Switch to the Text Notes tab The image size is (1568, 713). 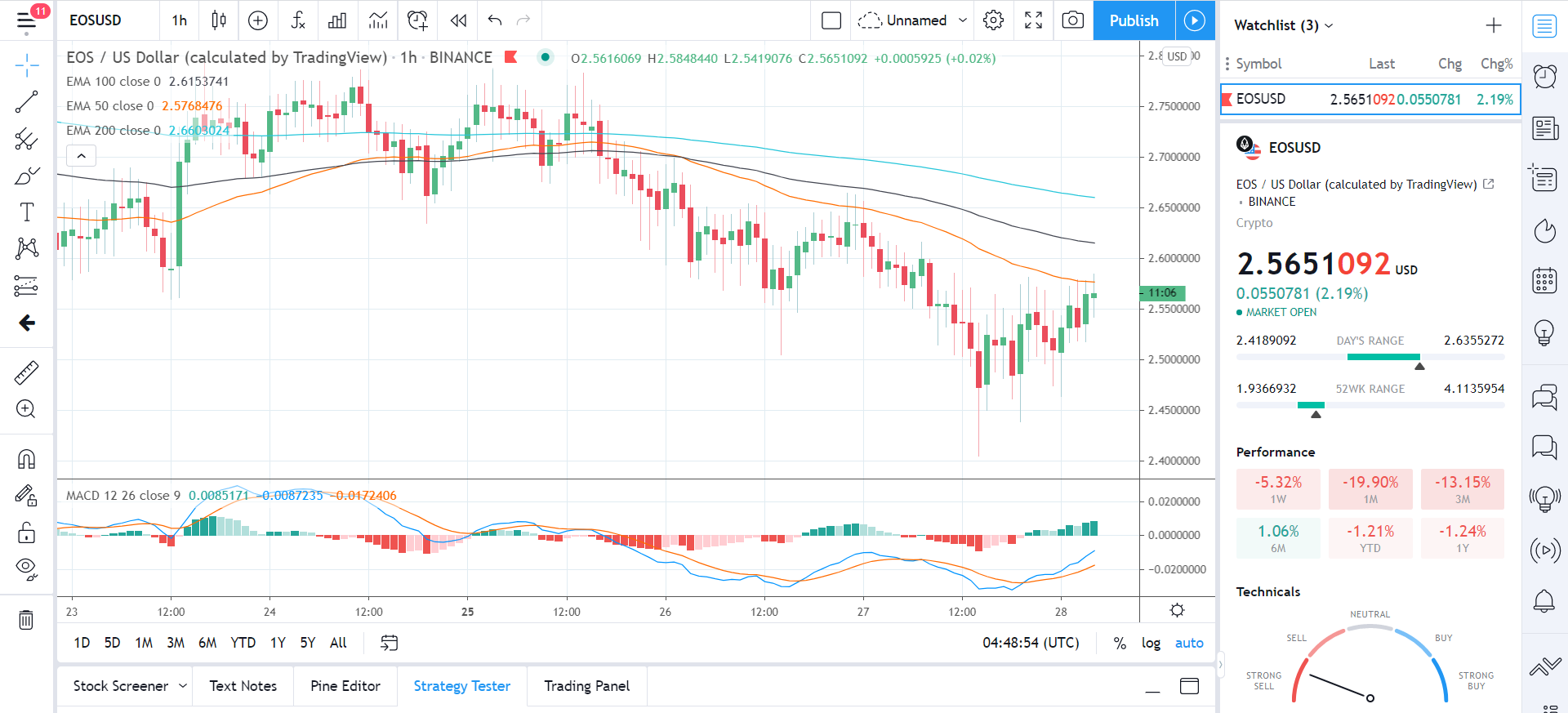[x=243, y=686]
